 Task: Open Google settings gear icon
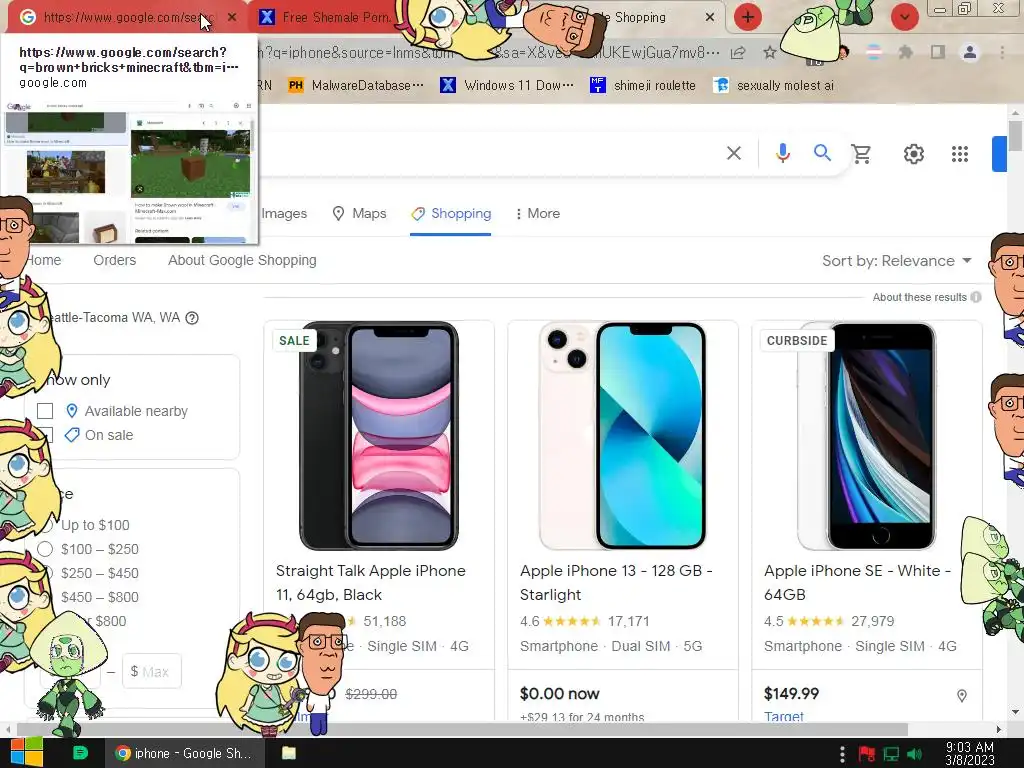click(x=914, y=154)
